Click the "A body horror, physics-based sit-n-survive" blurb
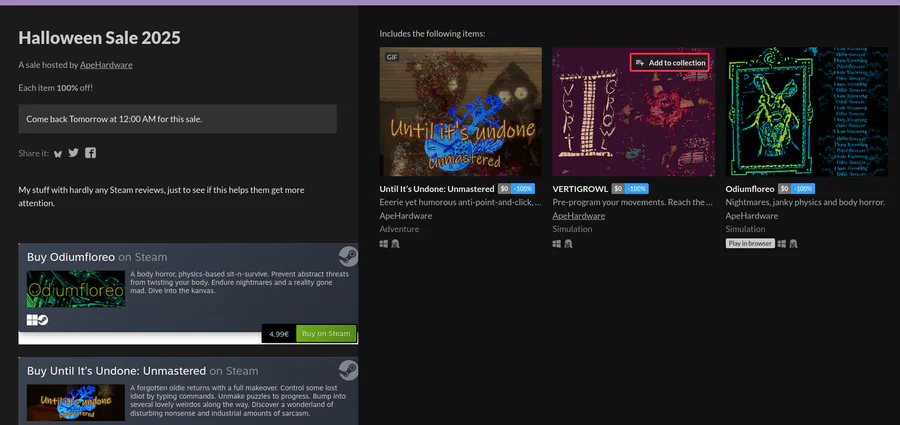 239,282
